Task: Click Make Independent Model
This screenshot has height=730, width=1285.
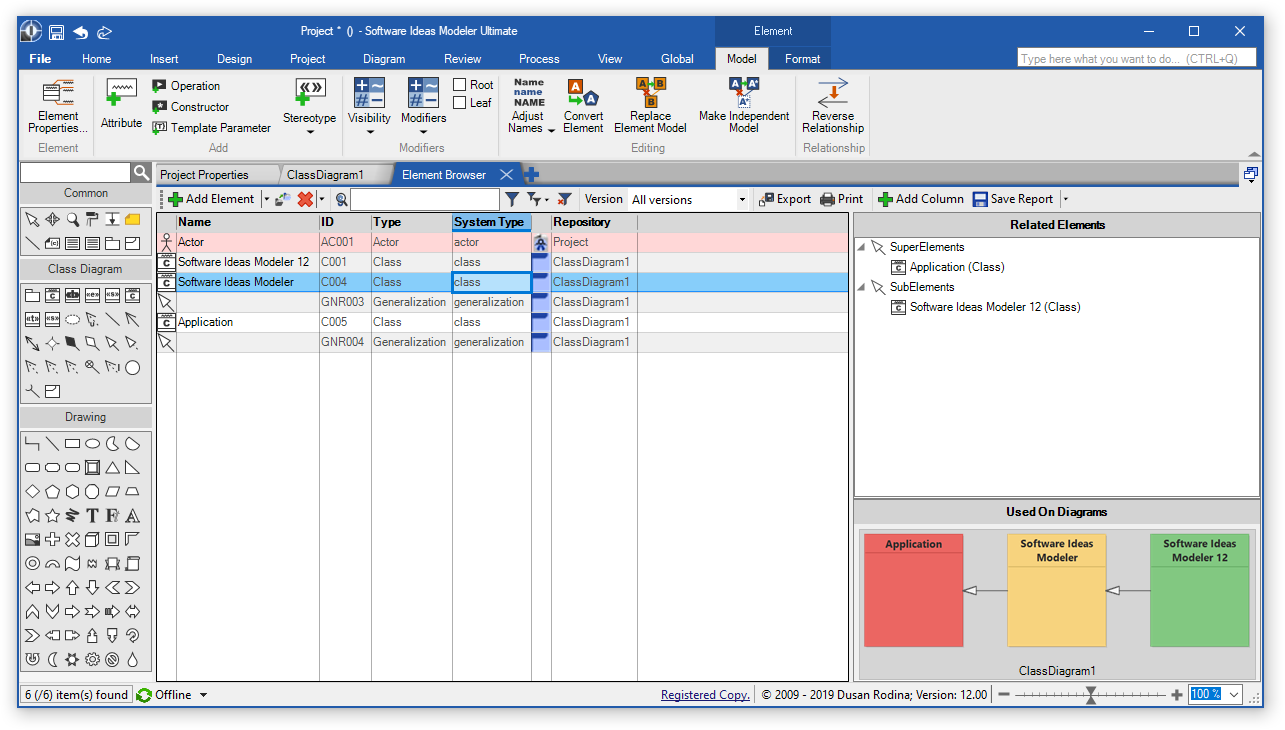Action: click(x=743, y=107)
